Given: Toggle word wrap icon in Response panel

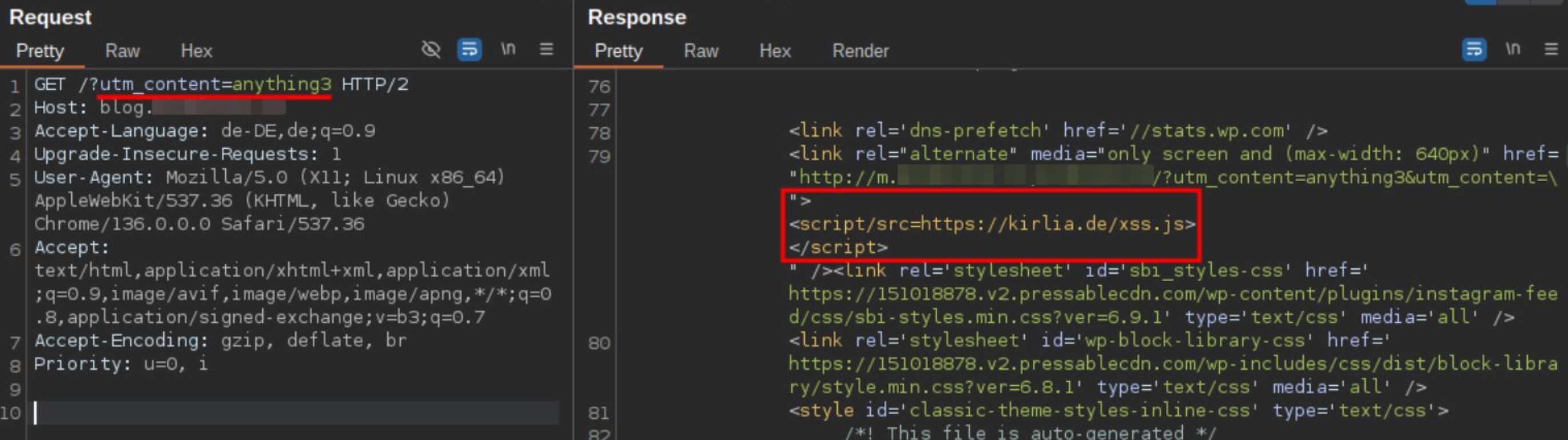Looking at the screenshot, I should pyautogui.click(x=1474, y=49).
